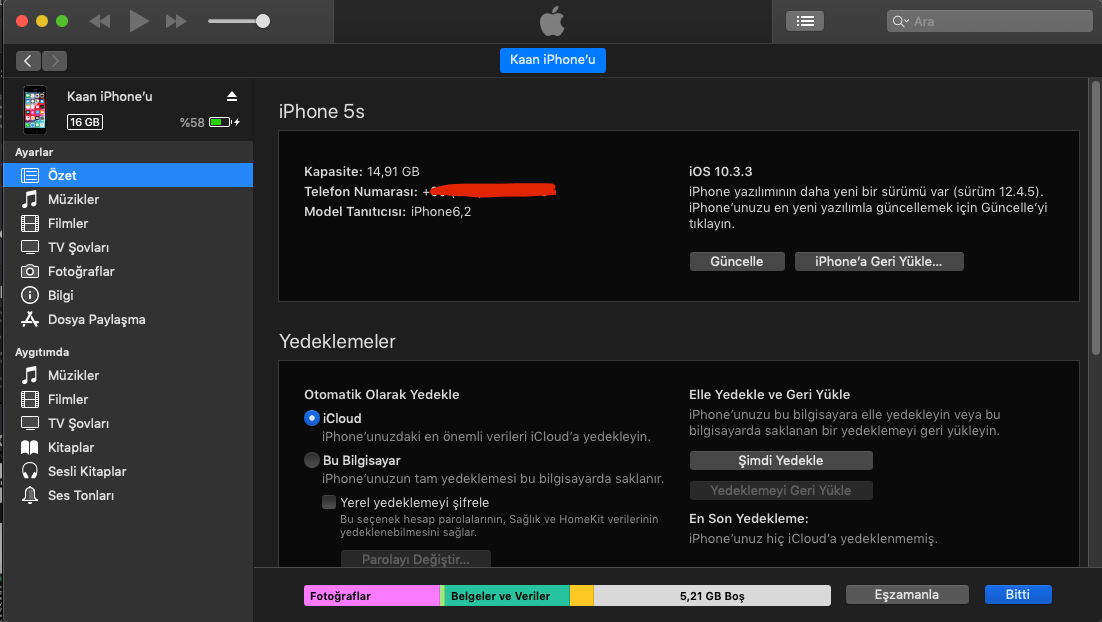Image resolution: width=1102 pixels, height=622 pixels.
Task: Click the Yedeklemeler section heading
Action: pyautogui.click(x=337, y=342)
